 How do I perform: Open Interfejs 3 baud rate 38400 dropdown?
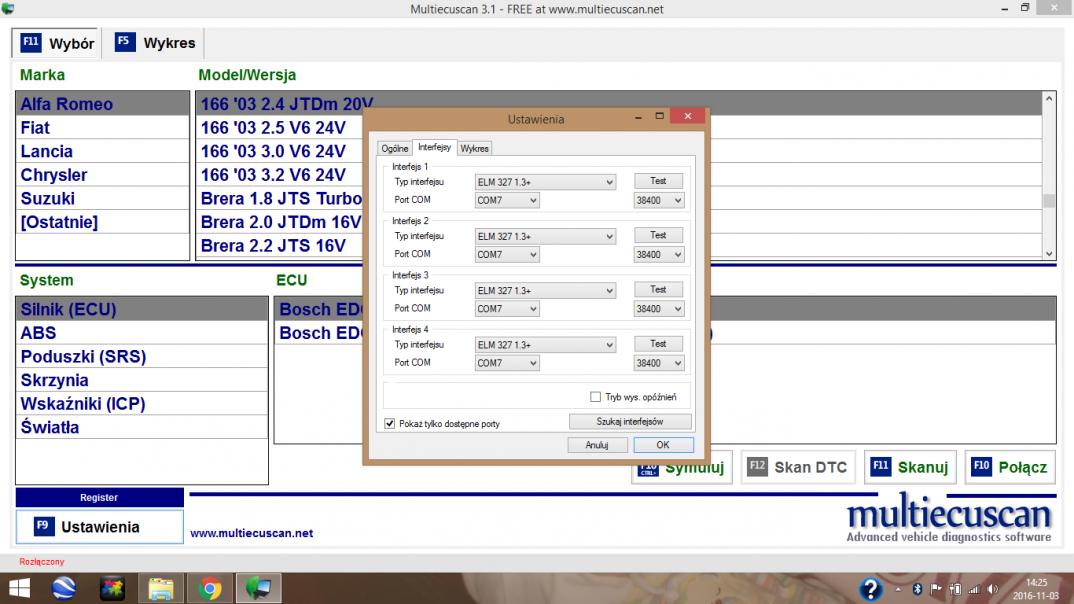658,309
